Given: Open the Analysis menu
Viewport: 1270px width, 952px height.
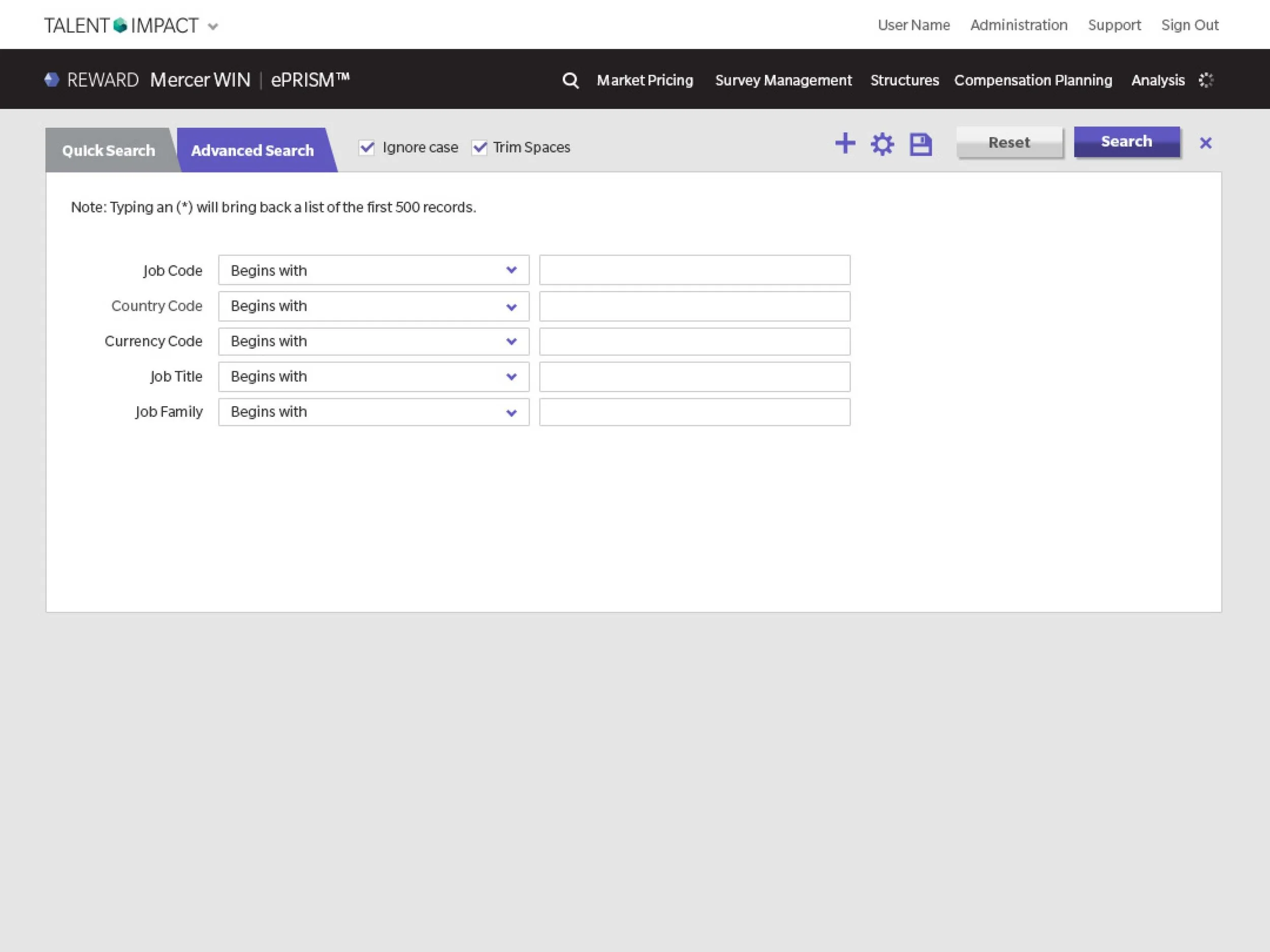Looking at the screenshot, I should (1157, 80).
